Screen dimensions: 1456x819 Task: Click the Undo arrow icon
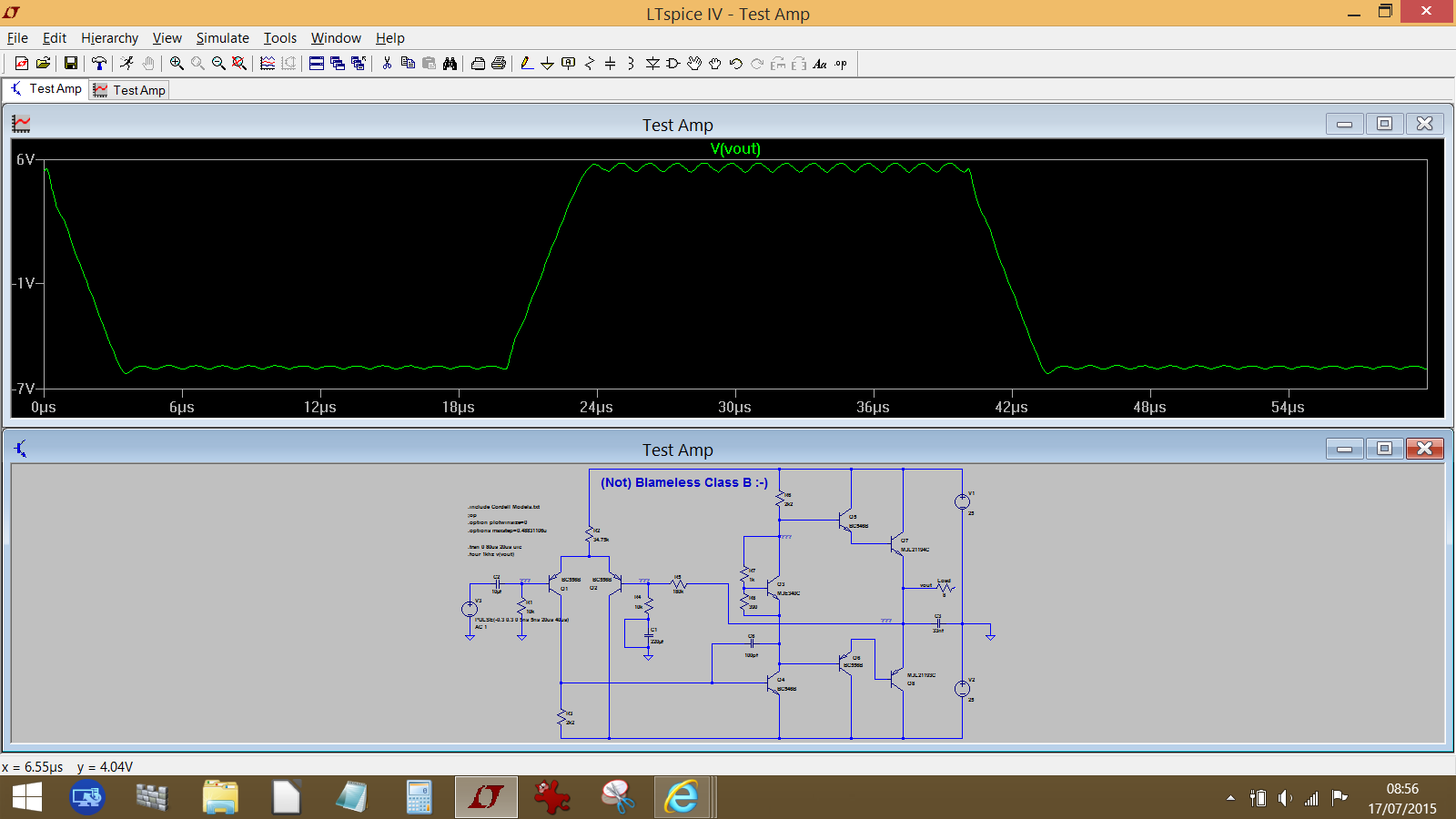coord(736,63)
